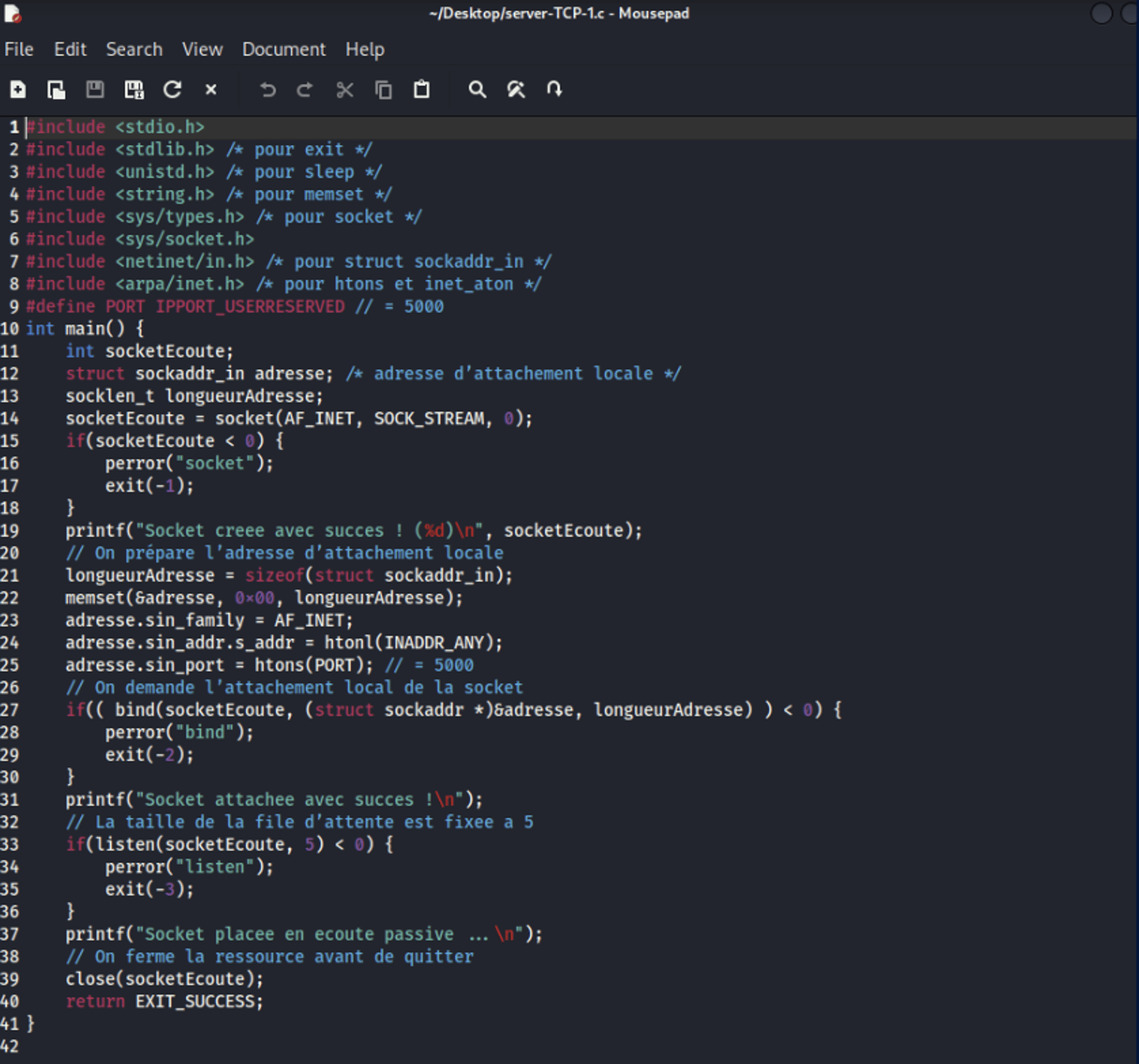
Task: Click the Open file toolbar icon
Action: click(x=56, y=90)
